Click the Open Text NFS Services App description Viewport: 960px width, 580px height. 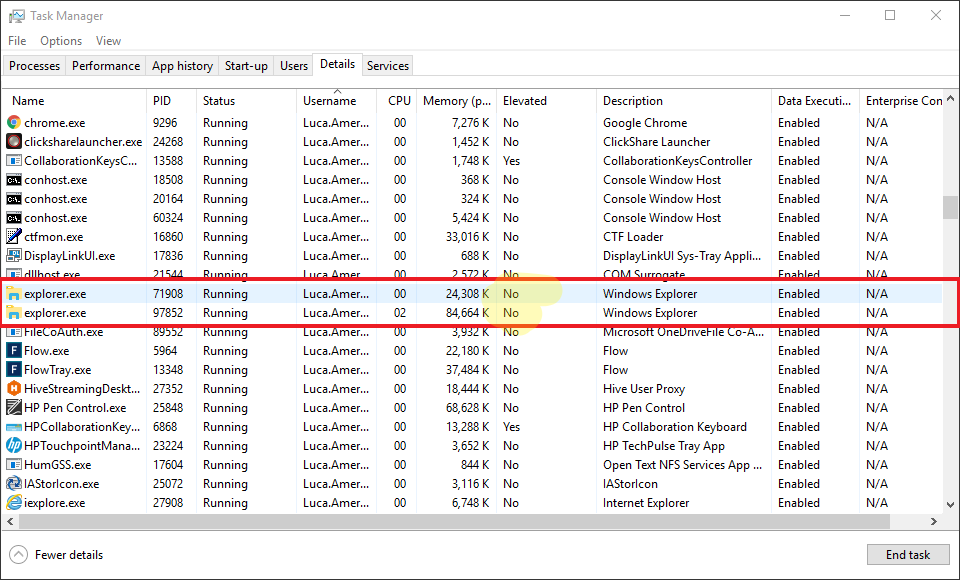(682, 465)
